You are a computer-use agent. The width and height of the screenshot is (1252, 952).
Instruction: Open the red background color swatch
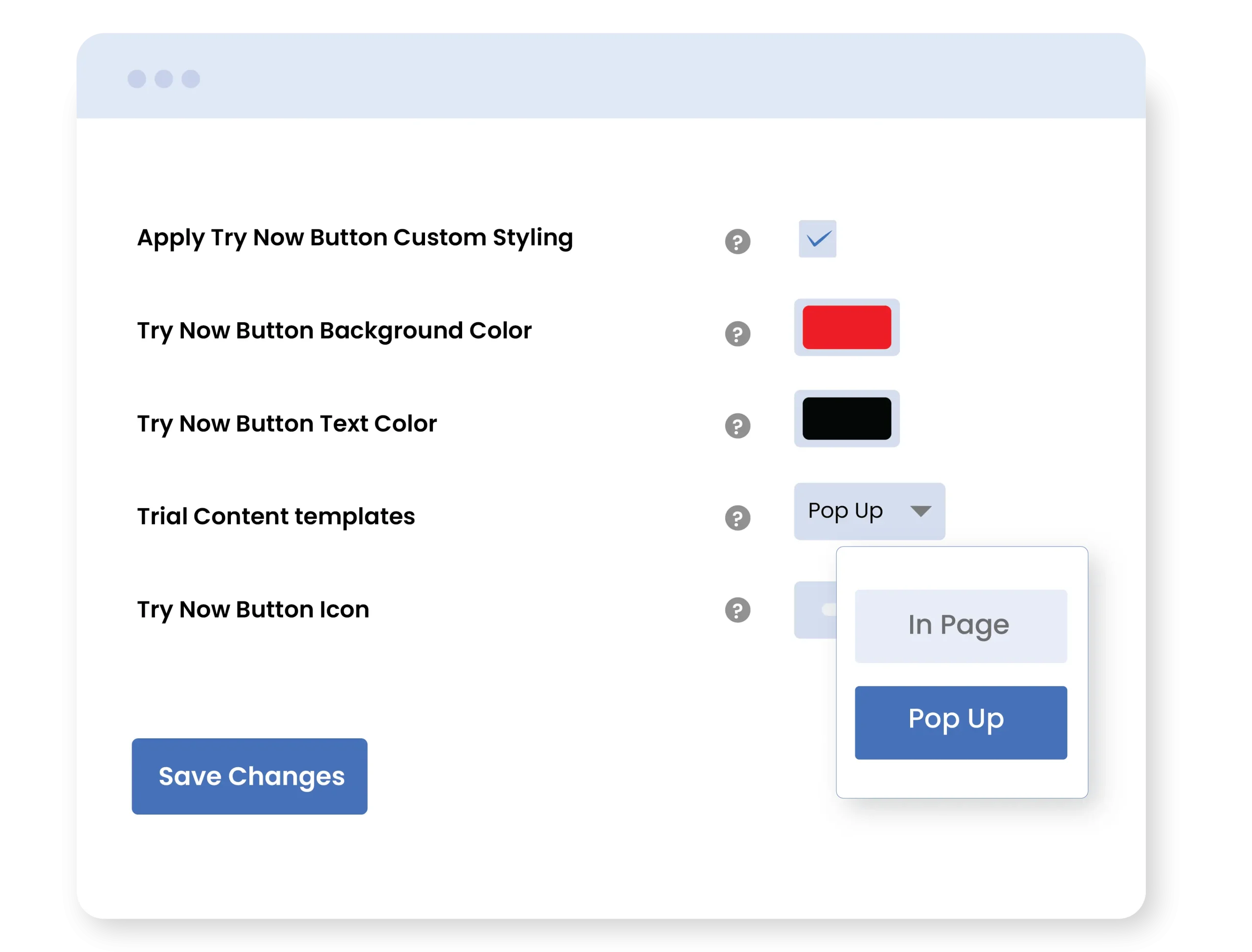pyautogui.click(x=847, y=328)
